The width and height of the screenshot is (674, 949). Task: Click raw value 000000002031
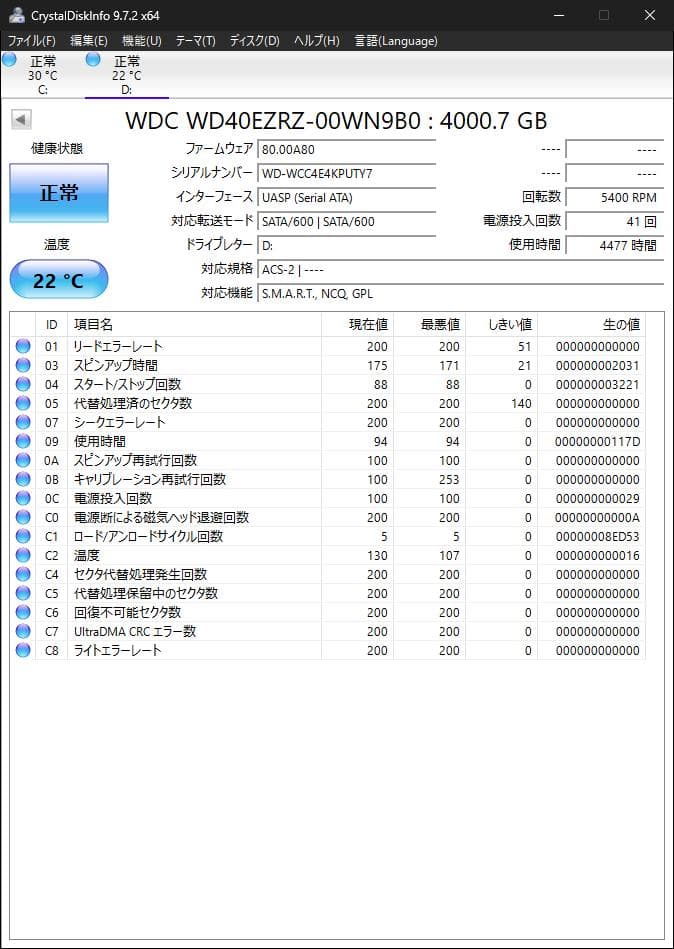pyautogui.click(x=597, y=365)
